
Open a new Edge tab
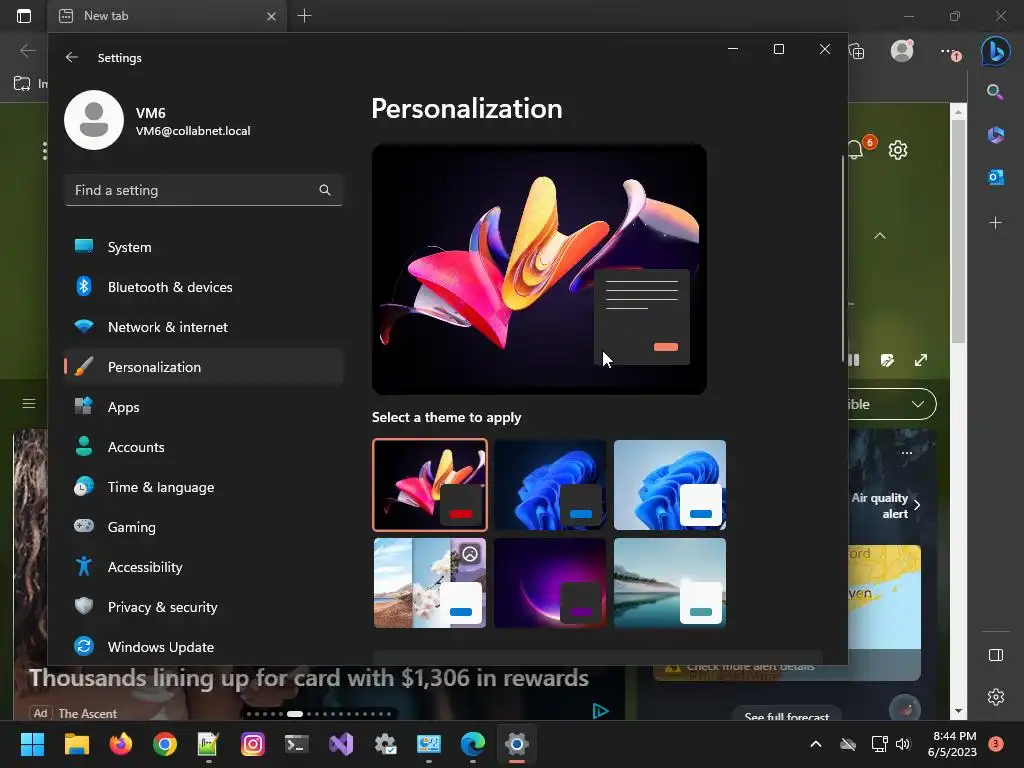tap(304, 16)
